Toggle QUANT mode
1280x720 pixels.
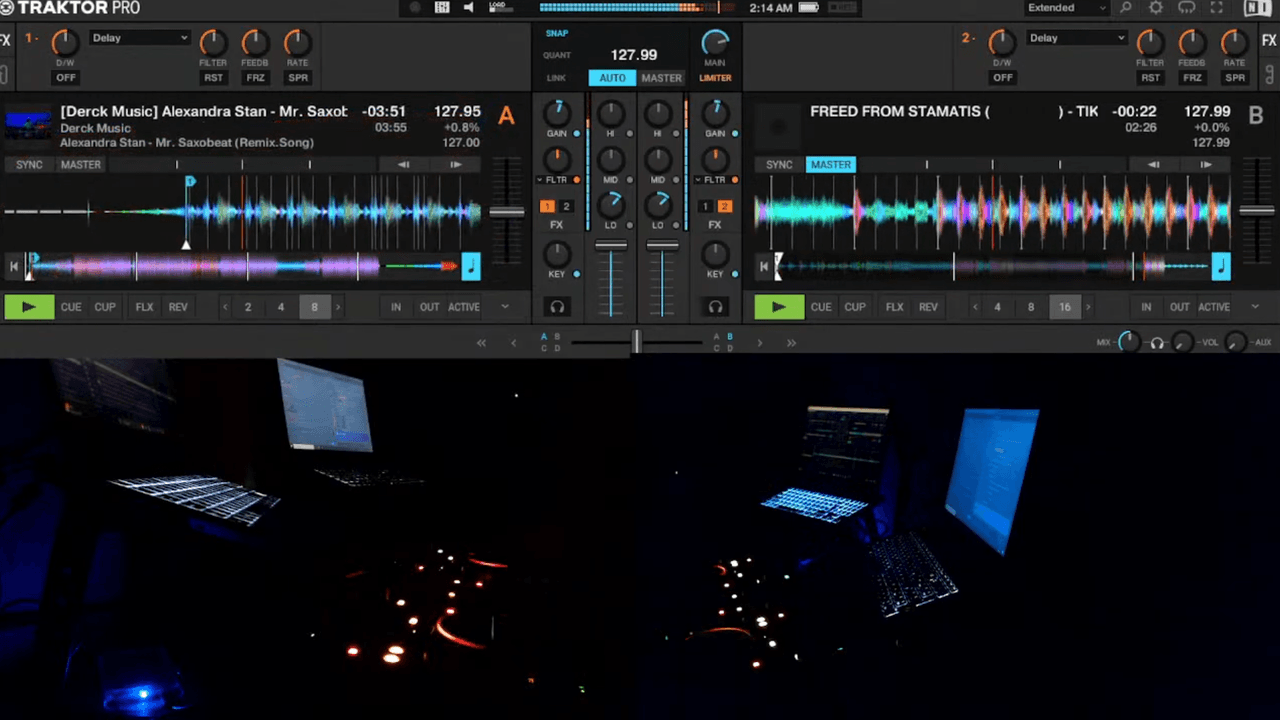pos(558,55)
